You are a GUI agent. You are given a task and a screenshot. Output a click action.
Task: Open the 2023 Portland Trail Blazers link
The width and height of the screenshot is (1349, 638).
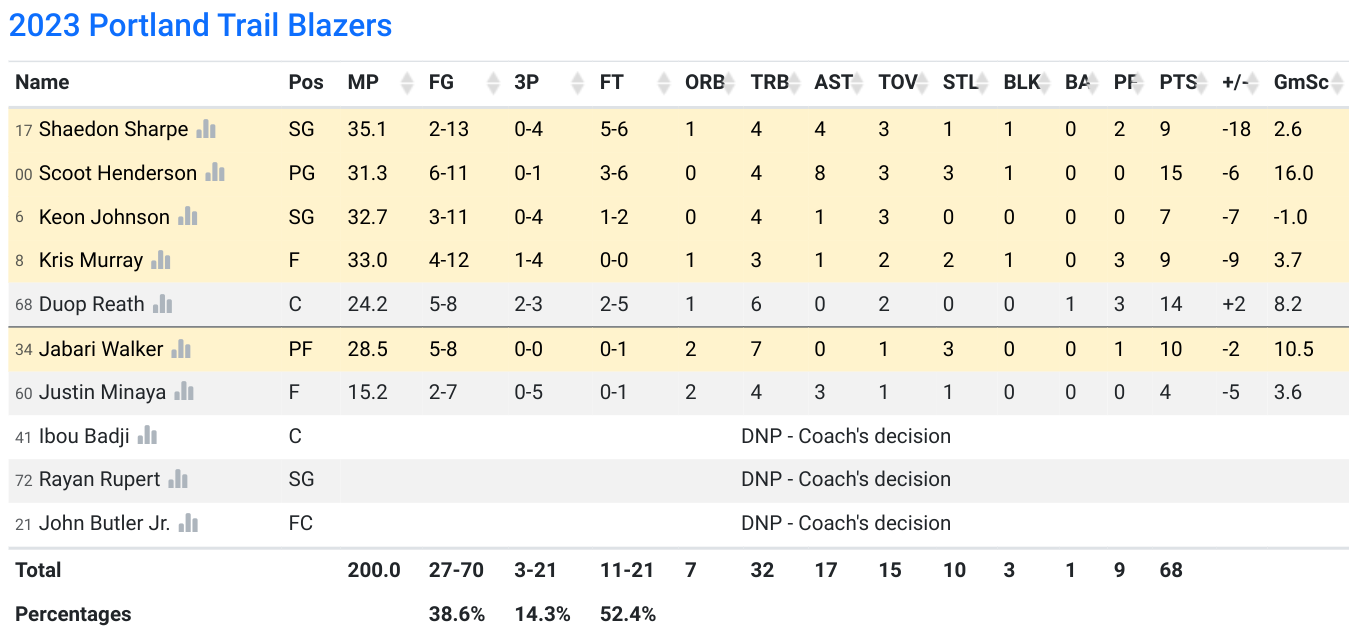pos(200,25)
